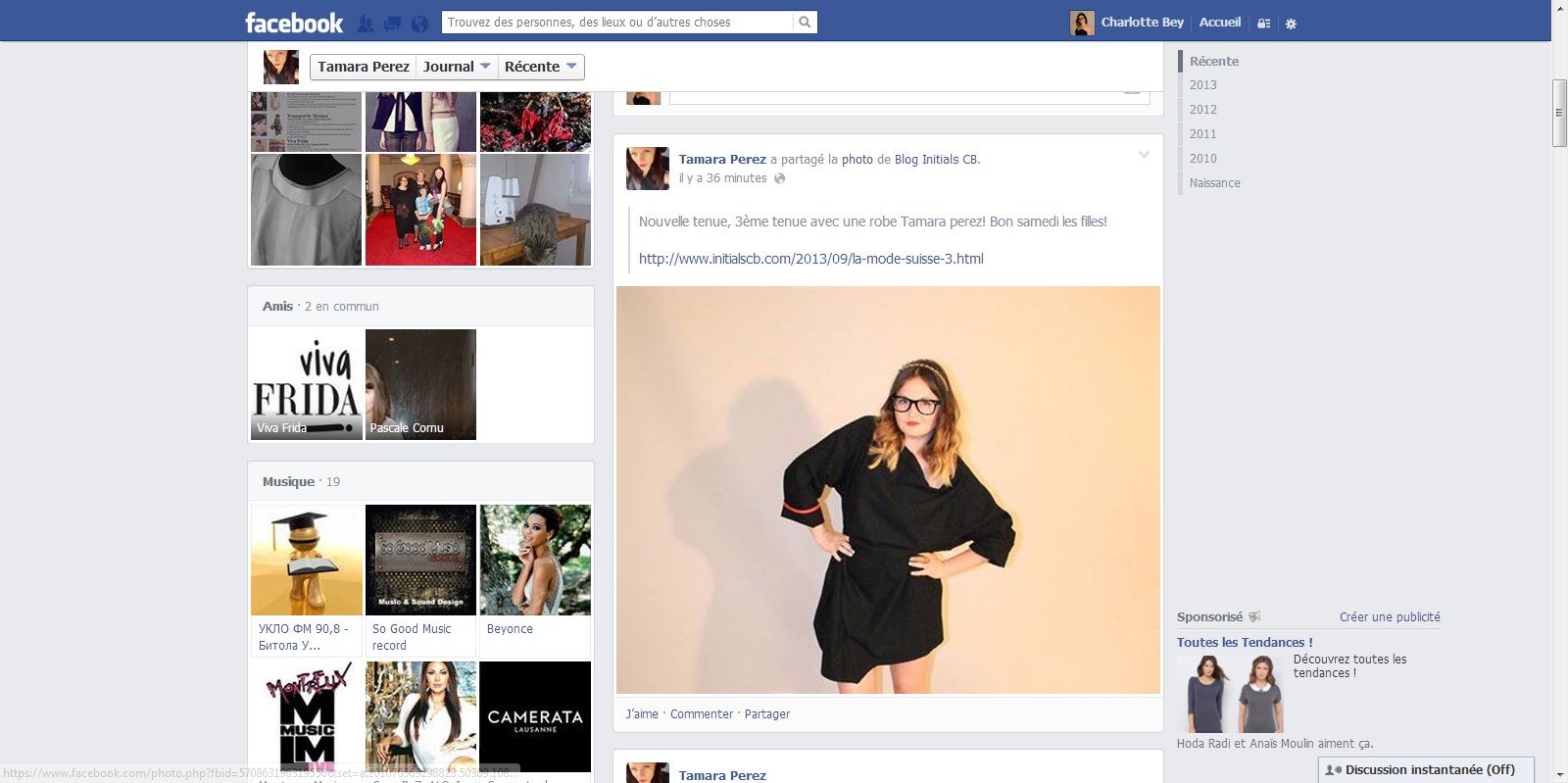Open the shared 'photo' link

857,160
